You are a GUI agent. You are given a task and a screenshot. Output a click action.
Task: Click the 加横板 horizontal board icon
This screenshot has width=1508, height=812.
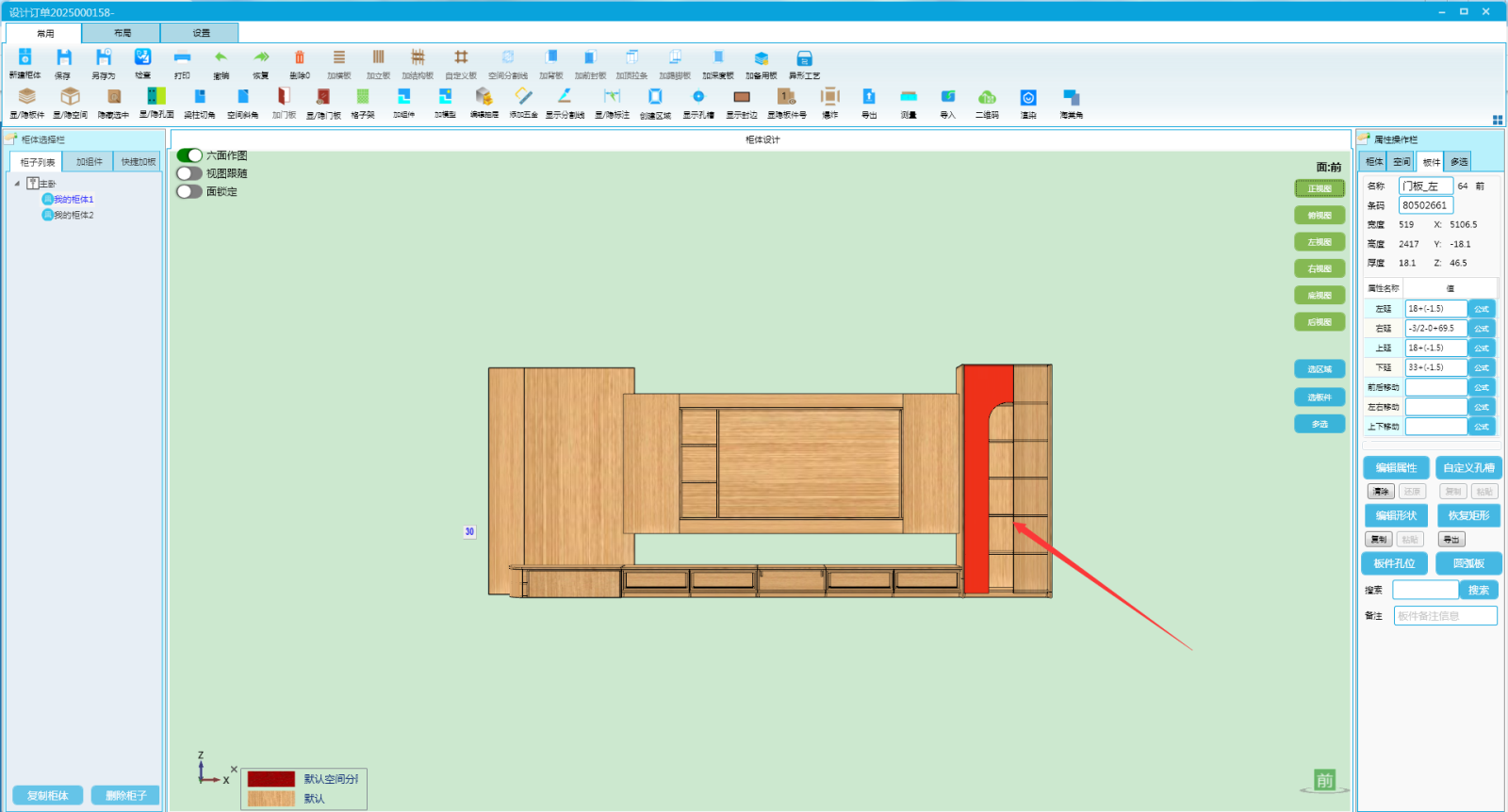[x=339, y=57]
